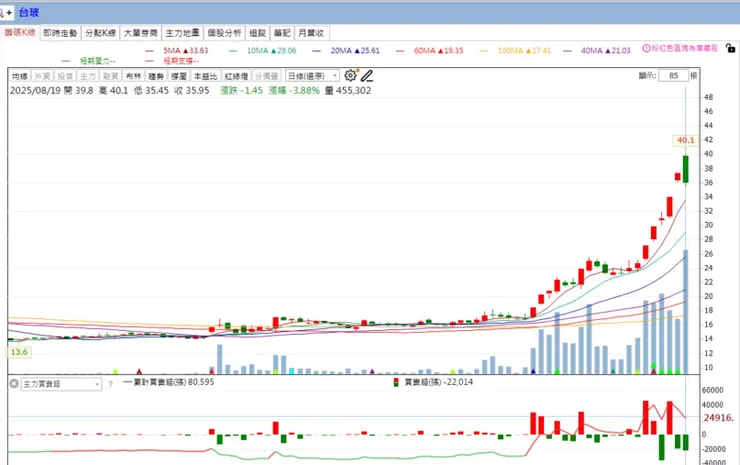This screenshot has height=465, width=740.
Task: Switch to the 即時走勢 tab
Action: click(60, 33)
